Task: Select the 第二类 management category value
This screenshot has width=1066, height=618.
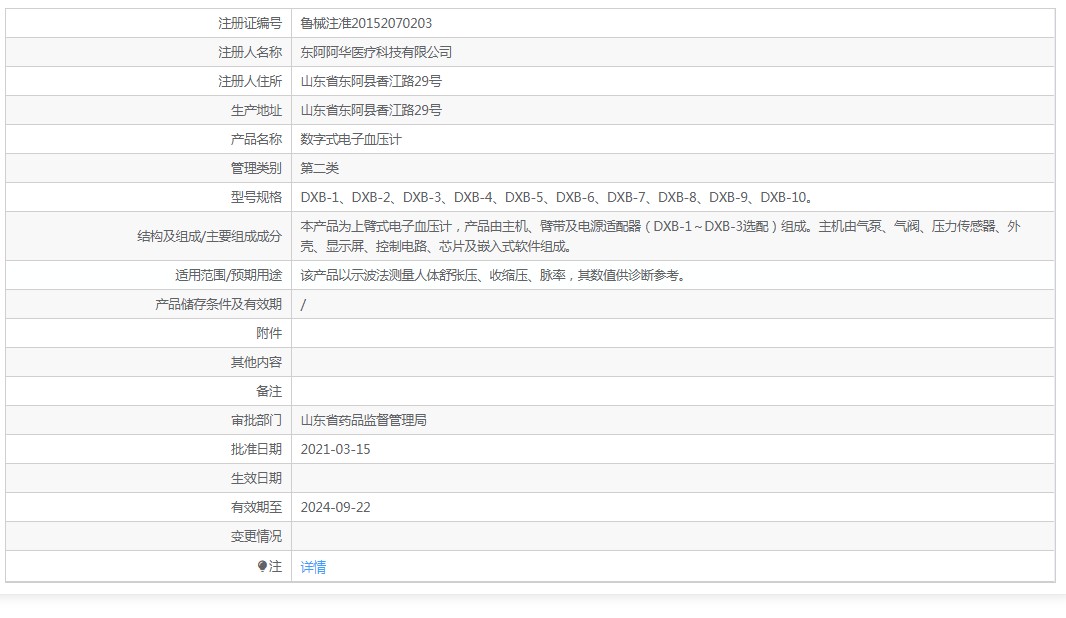Action: pos(320,168)
